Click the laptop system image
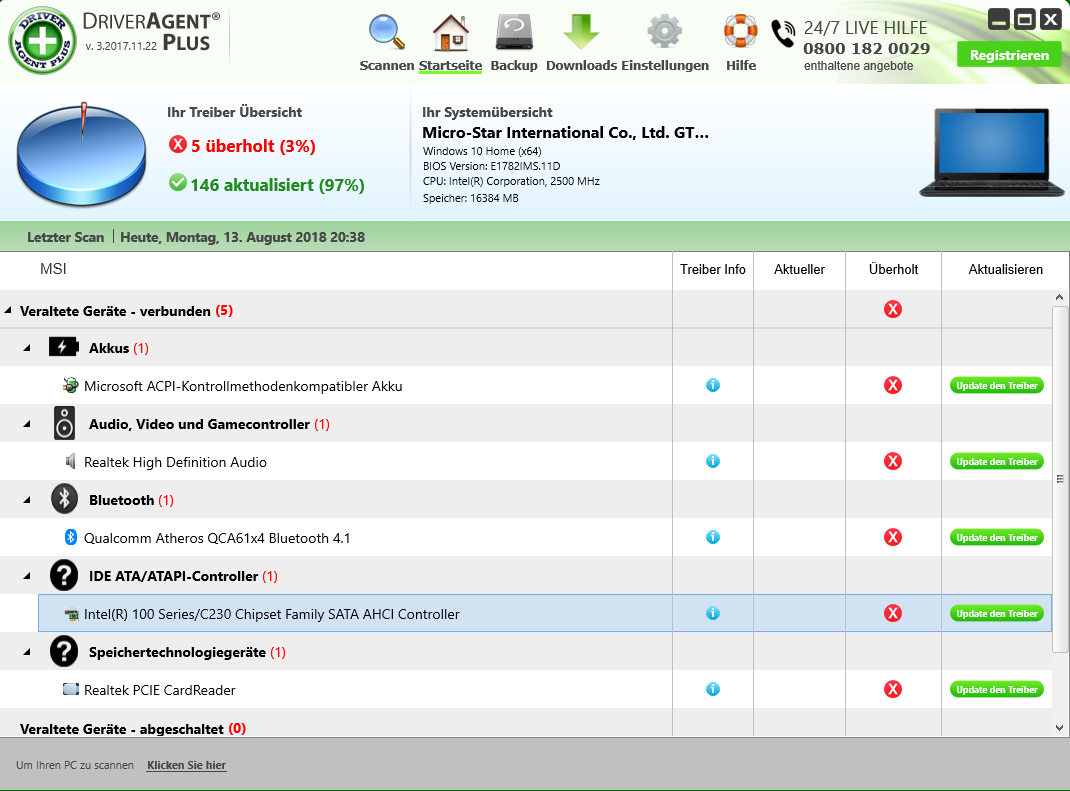This screenshot has height=791, width=1070. pyautogui.click(x=992, y=152)
